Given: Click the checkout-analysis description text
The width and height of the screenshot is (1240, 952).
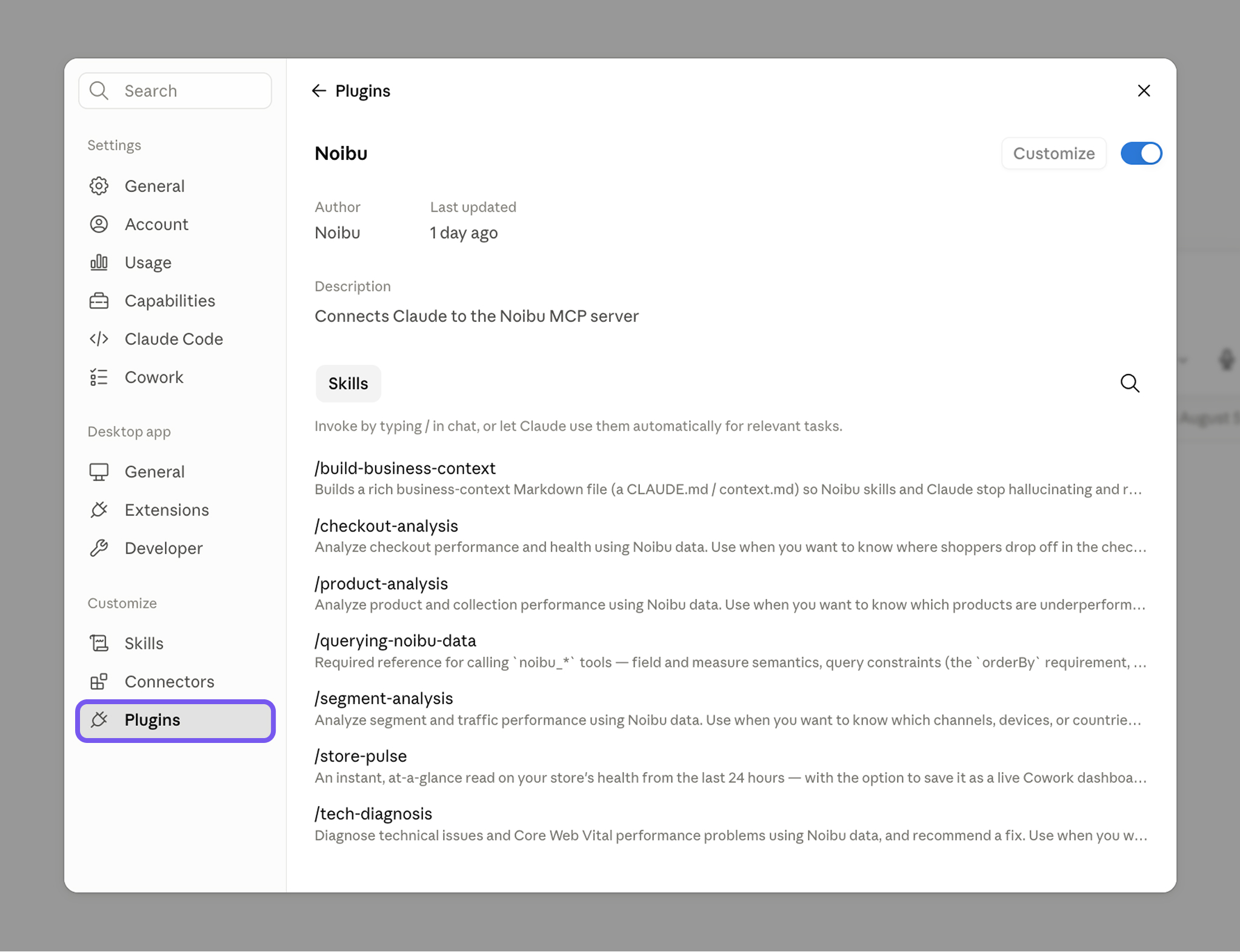Looking at the screenshot, I should tap(730, 547).
